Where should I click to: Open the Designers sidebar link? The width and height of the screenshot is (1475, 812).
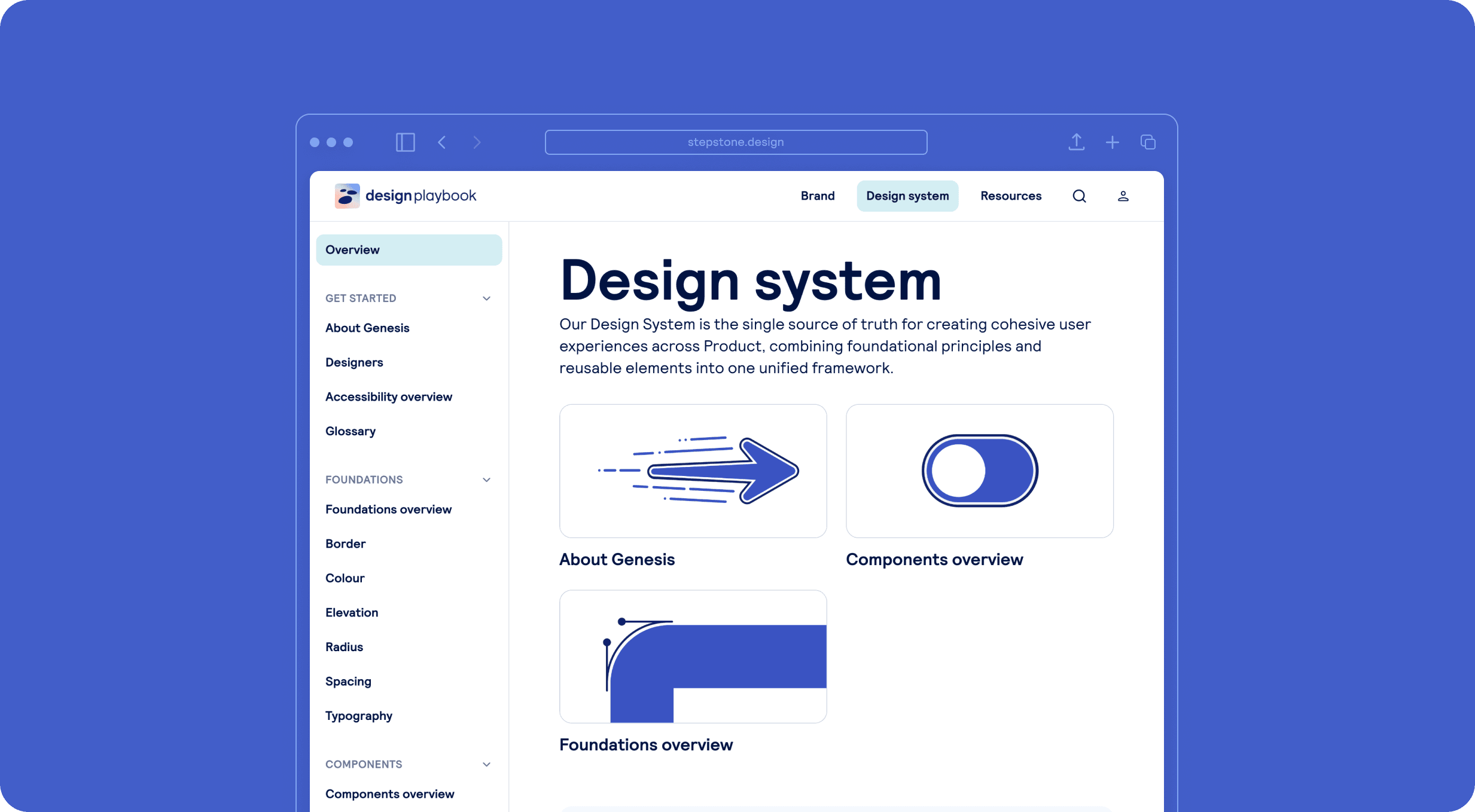[x=354, y=362]
